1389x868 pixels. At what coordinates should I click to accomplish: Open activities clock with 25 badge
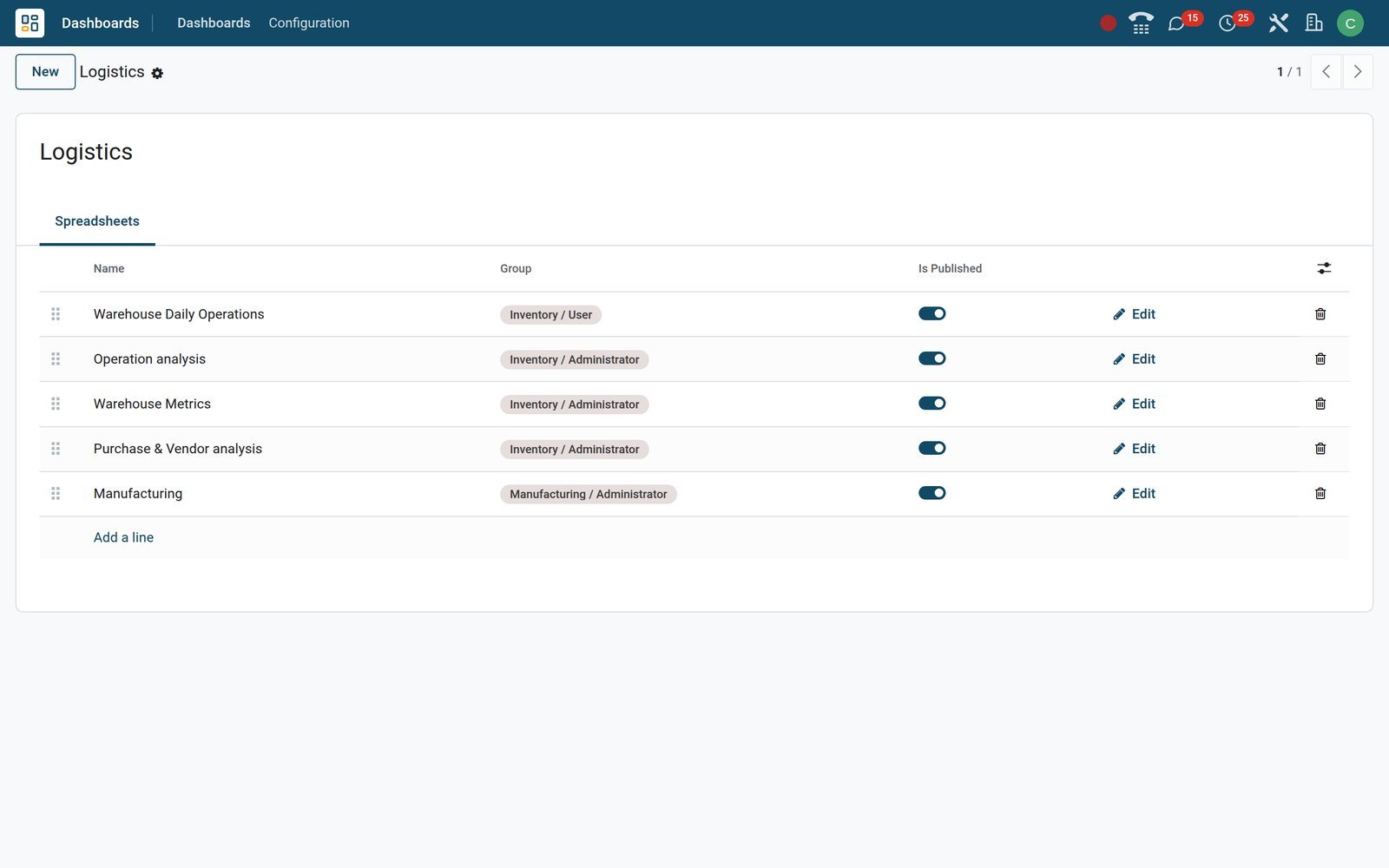[1234, 22]
